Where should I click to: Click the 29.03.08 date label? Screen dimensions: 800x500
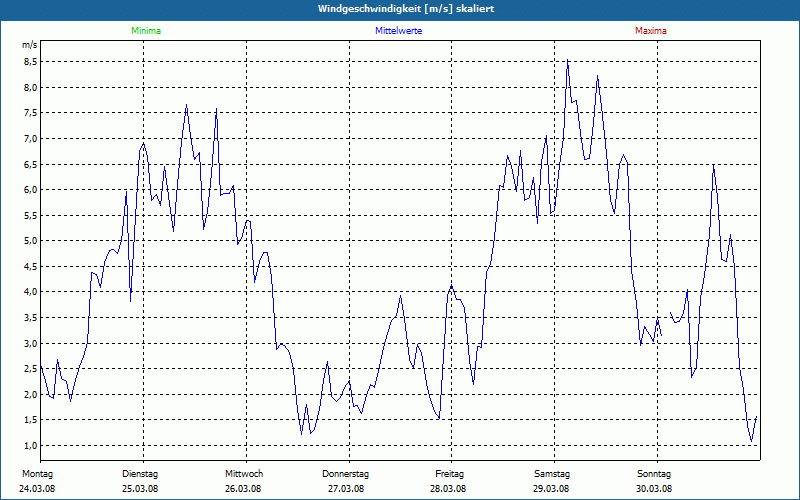[551, 489]
